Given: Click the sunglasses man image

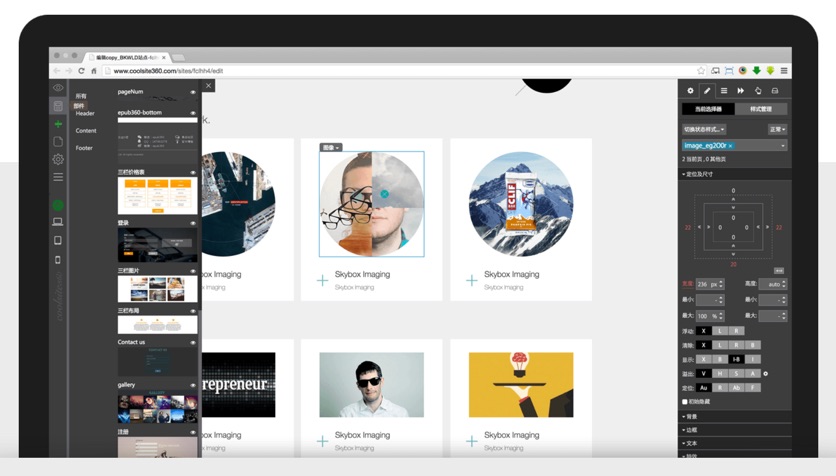Looking at the screenshot, I should tap(372, 384).
